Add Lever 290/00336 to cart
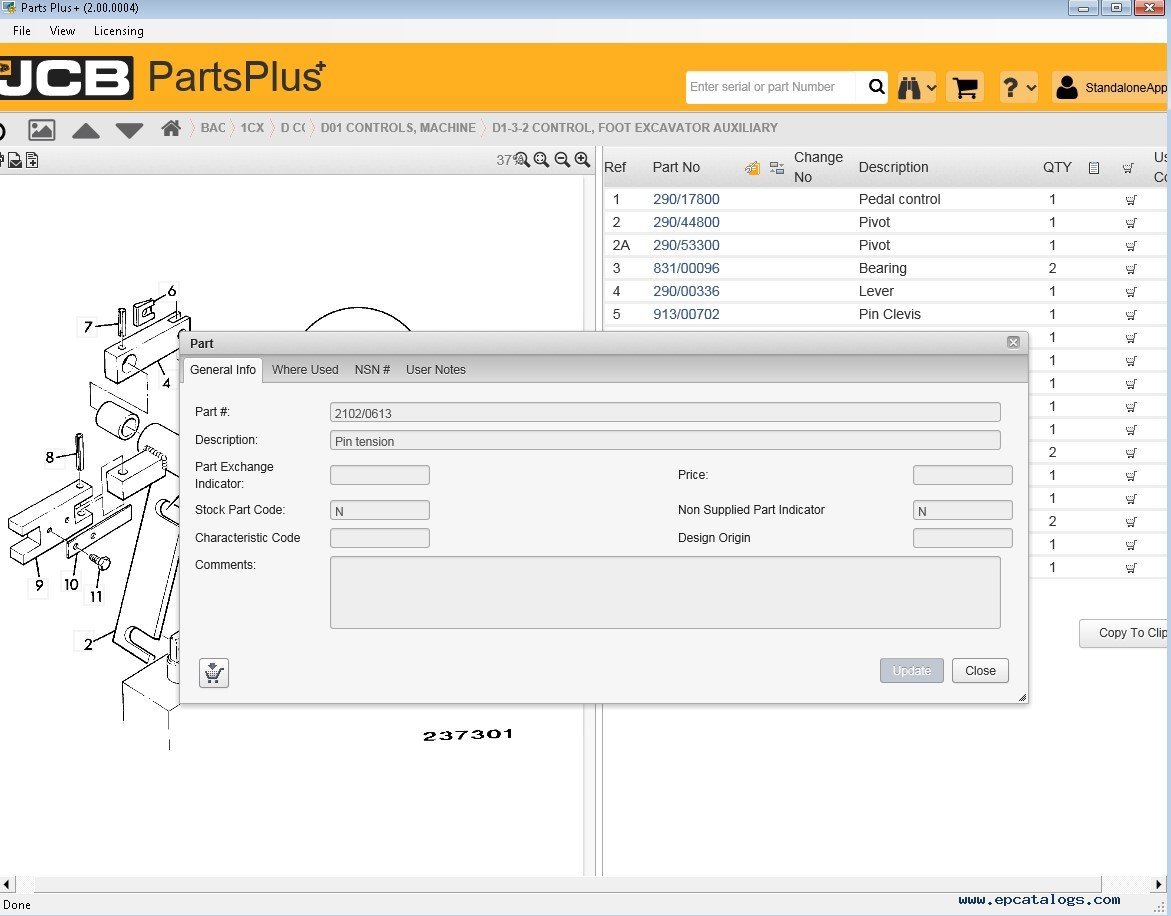The image size is (1171, 916). (1131, 292)
